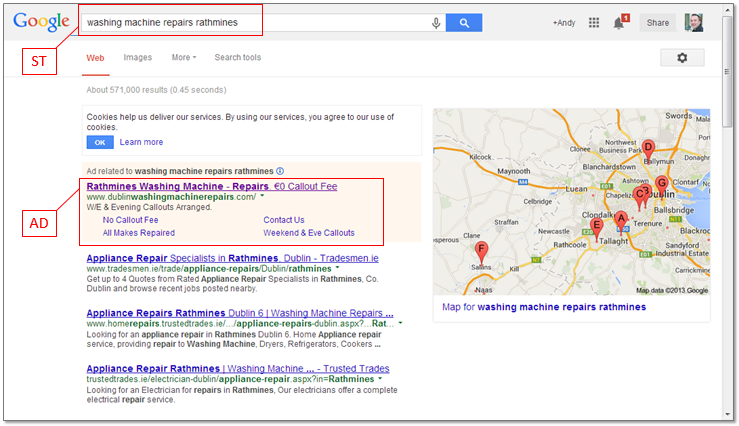Viewport: 739px width, 426px height.
Task: Click the 'W/E & Evening Callouts Arranged.' ad text
Action: coord(149,207)
